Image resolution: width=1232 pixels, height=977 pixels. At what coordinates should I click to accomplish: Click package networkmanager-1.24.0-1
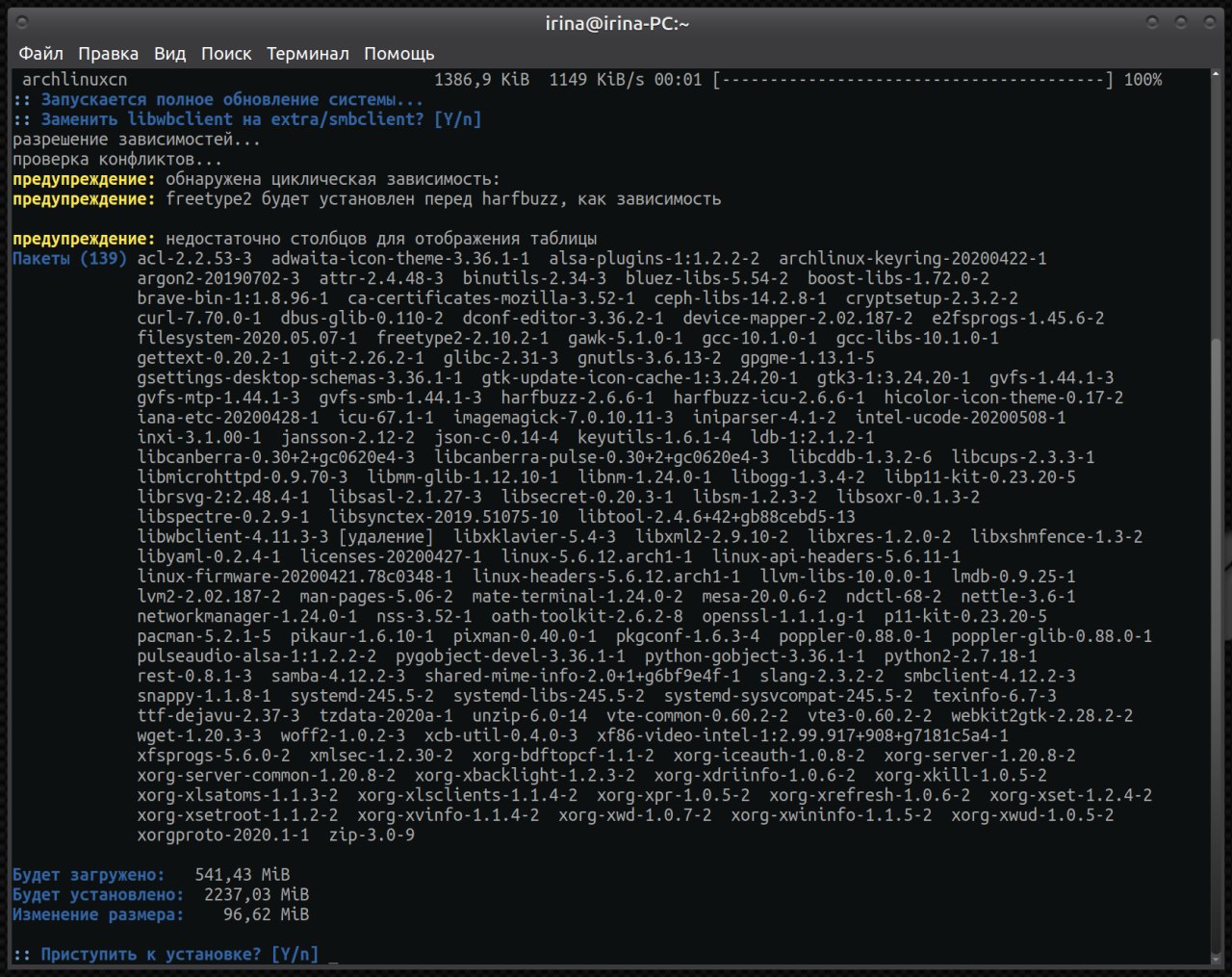247,617
